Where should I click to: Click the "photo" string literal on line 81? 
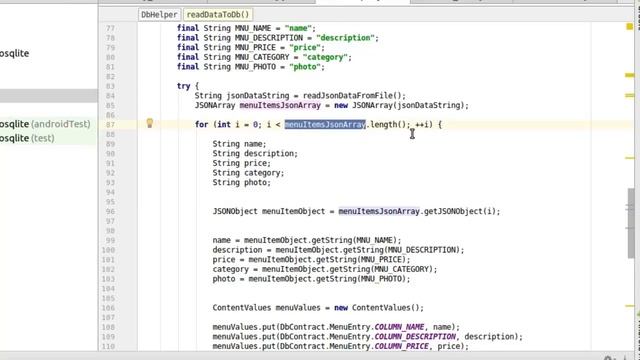(x=305, y=67)
